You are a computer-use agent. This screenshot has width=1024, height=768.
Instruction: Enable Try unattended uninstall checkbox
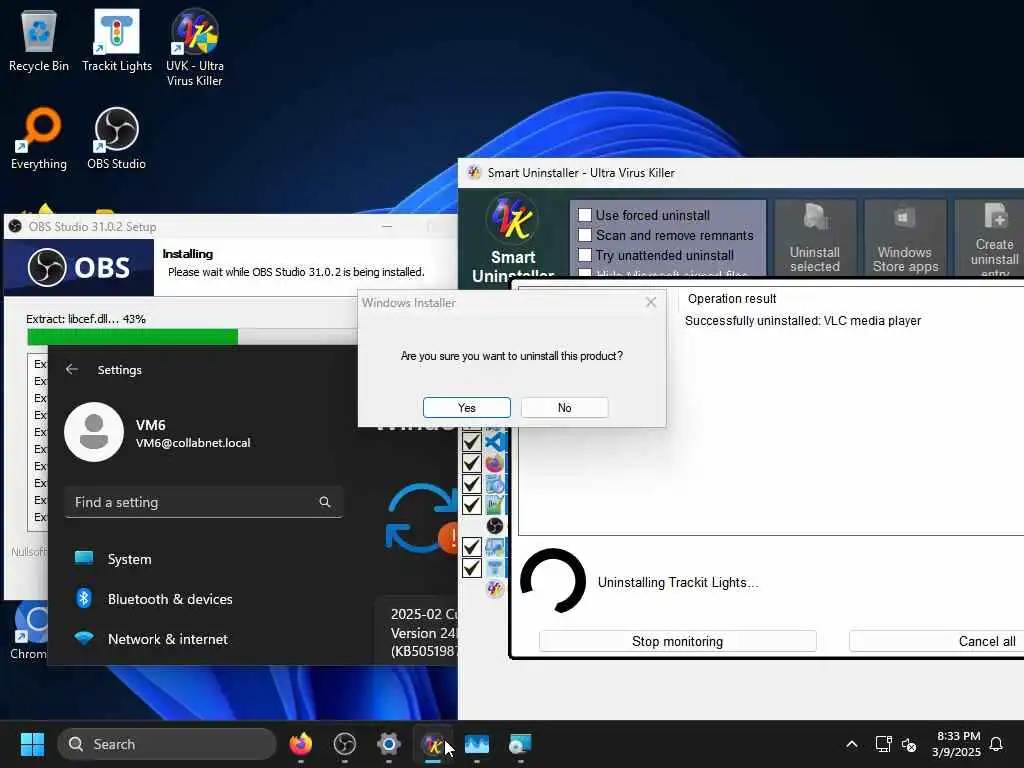tap(585, 255)
